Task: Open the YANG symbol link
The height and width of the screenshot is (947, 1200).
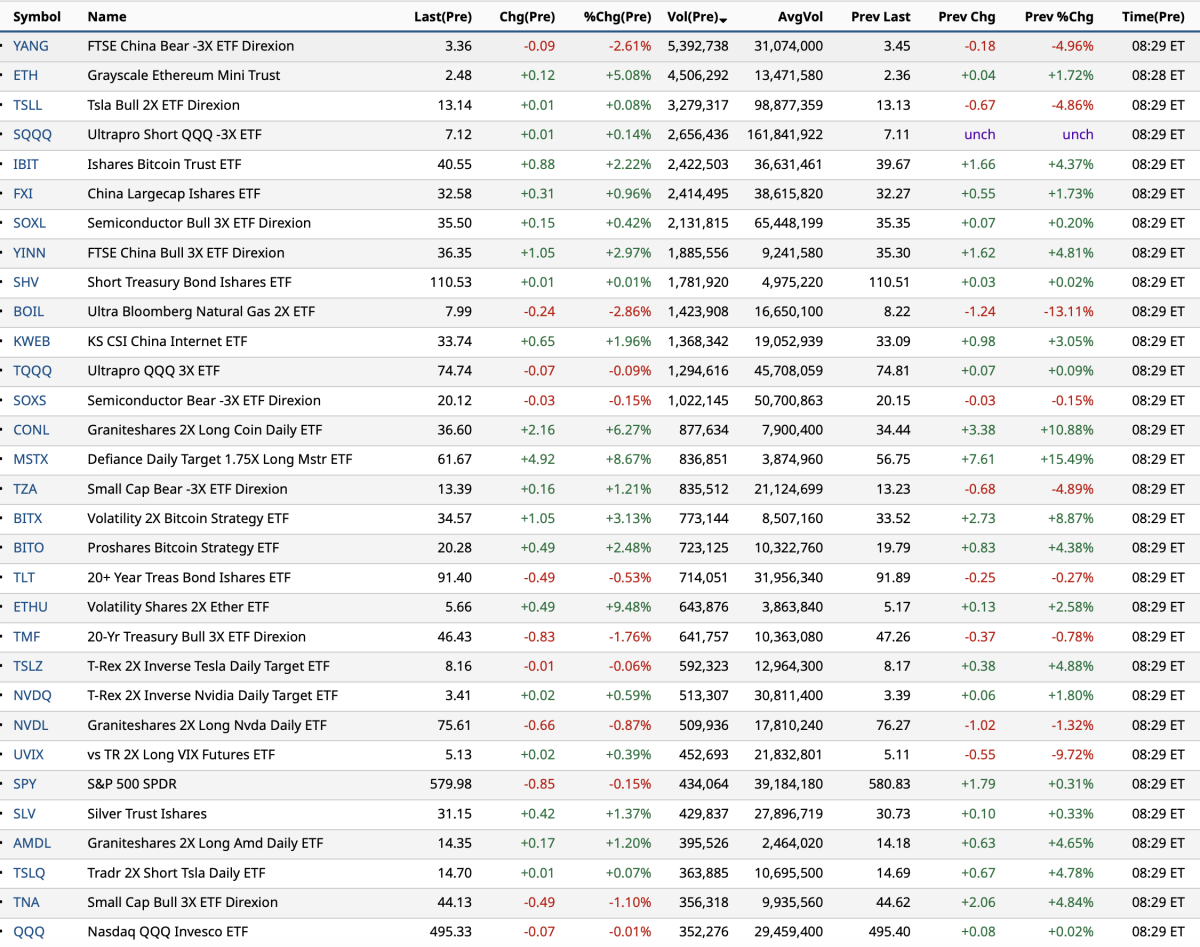Action: [30, 46]
